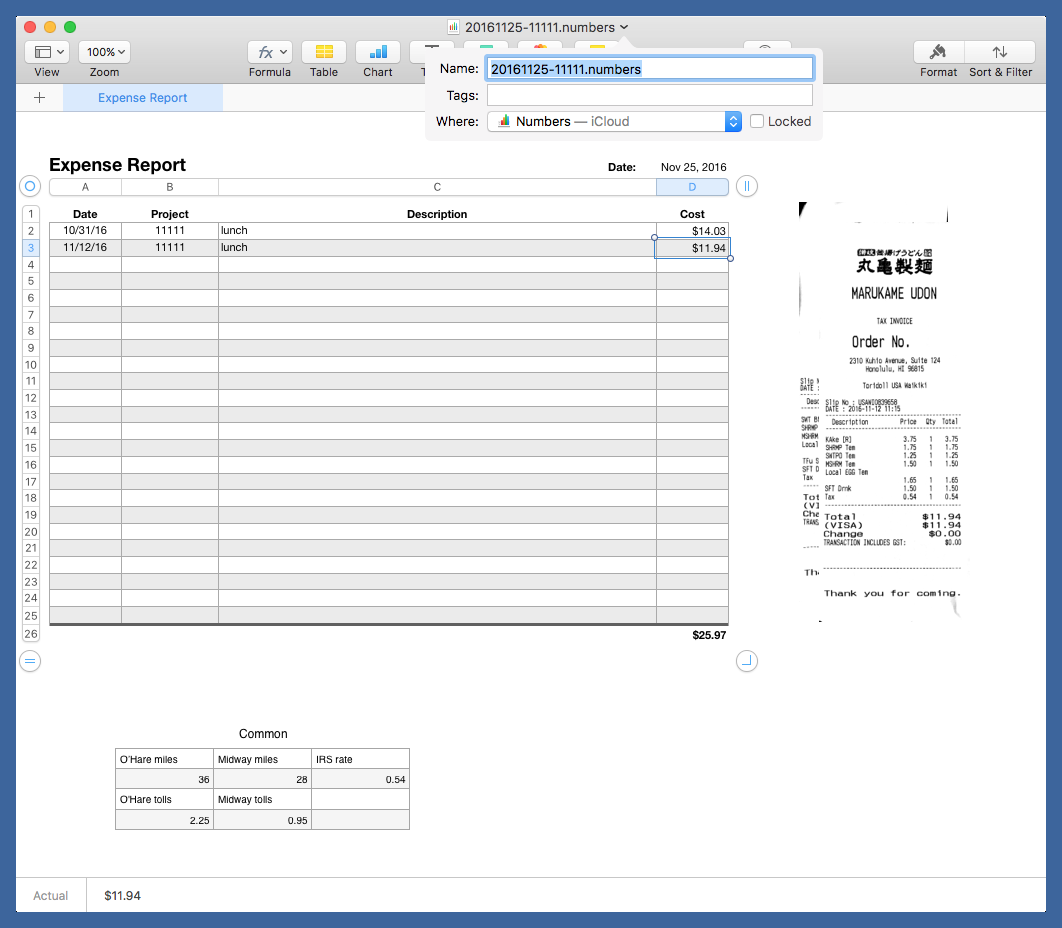Select column C header
The height and width of the screenshot is (928, 1062).
(x=437, y=187)
